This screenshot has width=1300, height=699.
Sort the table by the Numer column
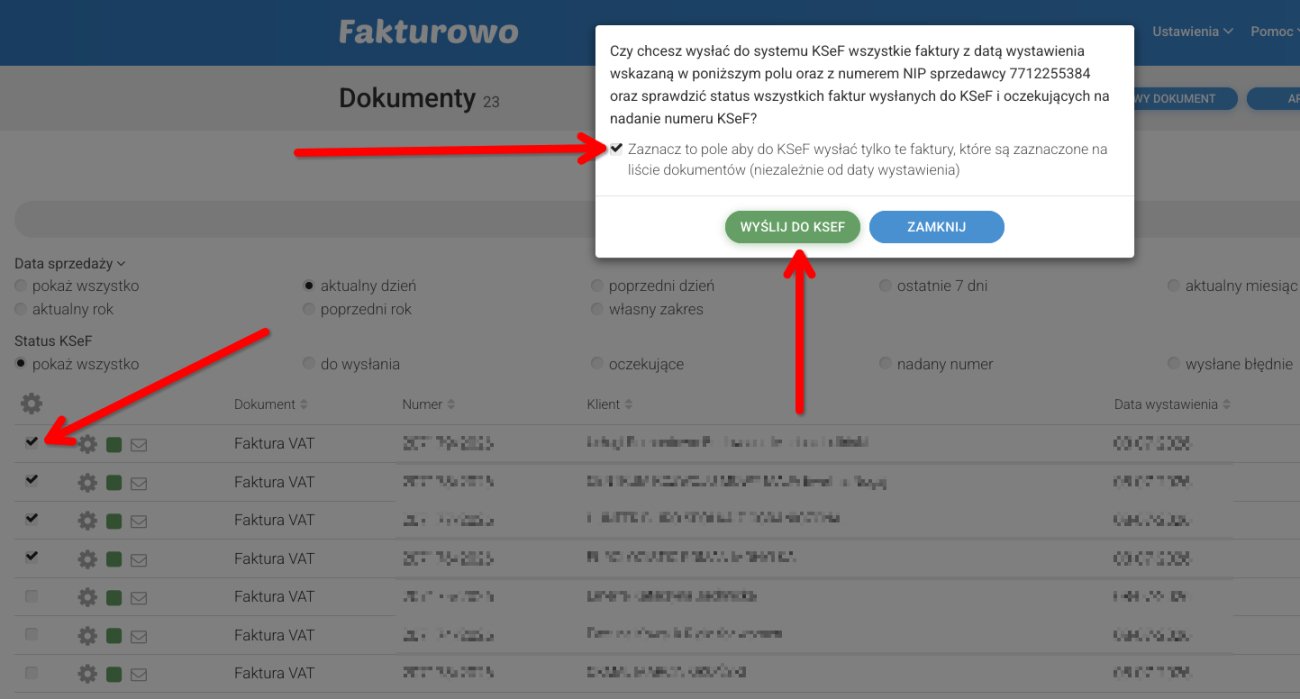tap(429, 405)
